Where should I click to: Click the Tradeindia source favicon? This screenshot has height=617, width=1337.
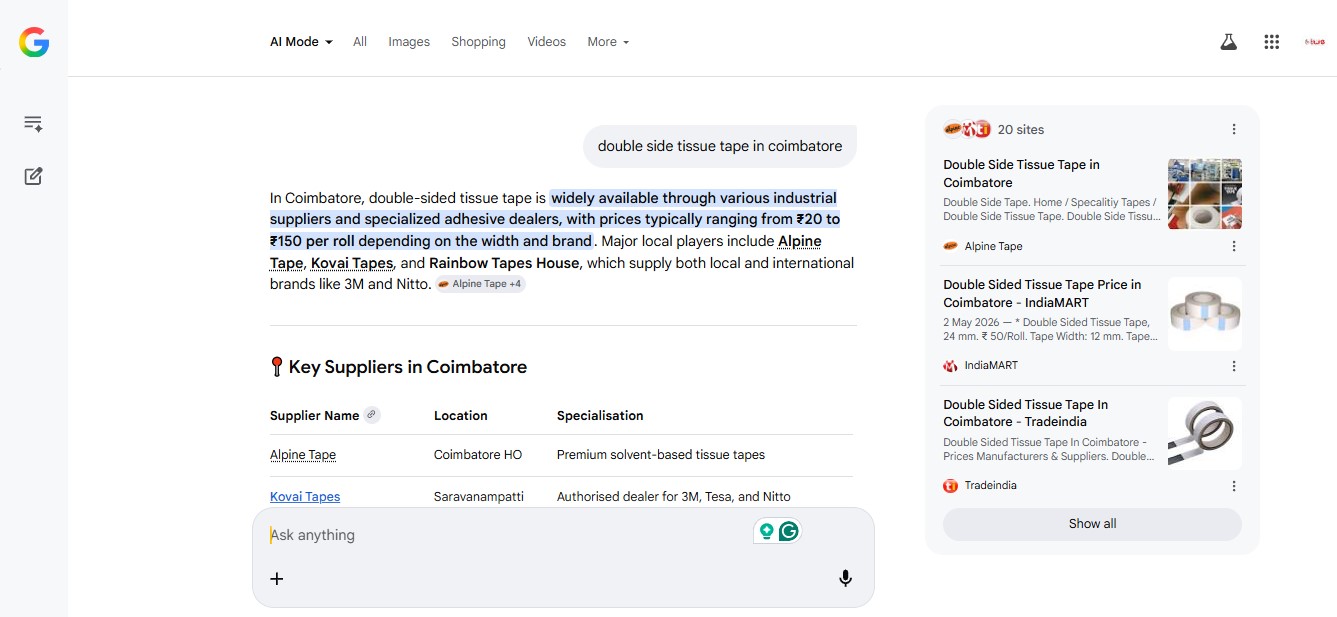950,486
